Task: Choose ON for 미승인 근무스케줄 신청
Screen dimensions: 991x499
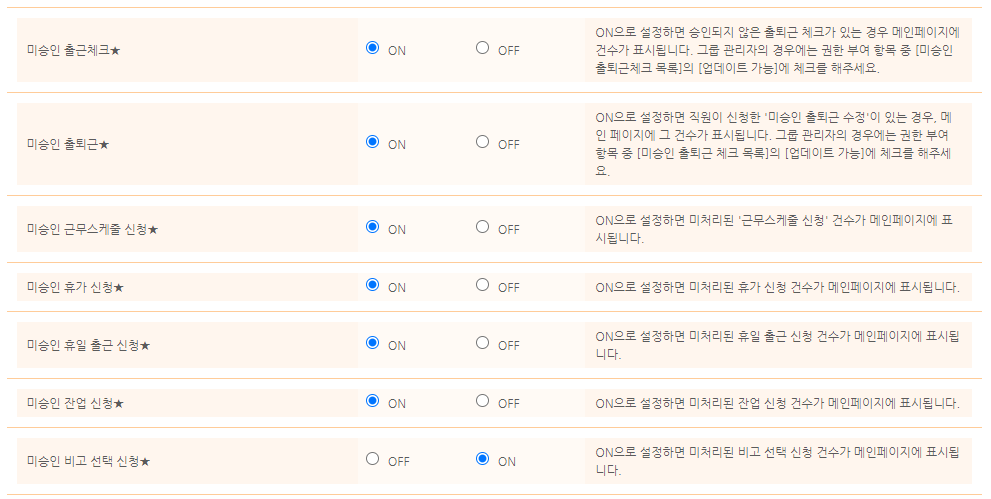Action: point(373,227)
